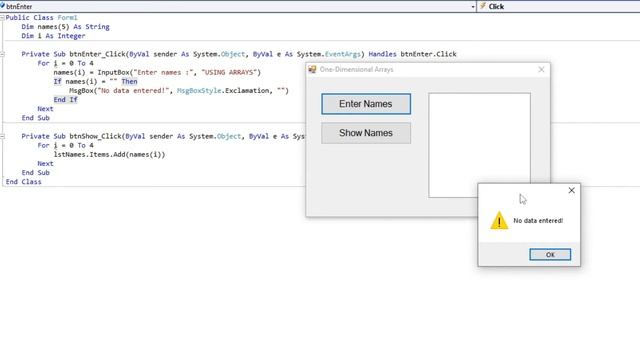Viewport: 640px width, 360px height.
Task: Collapse the Public Class Form1 region
Action: pyautogui.click(x=2, y=18)
